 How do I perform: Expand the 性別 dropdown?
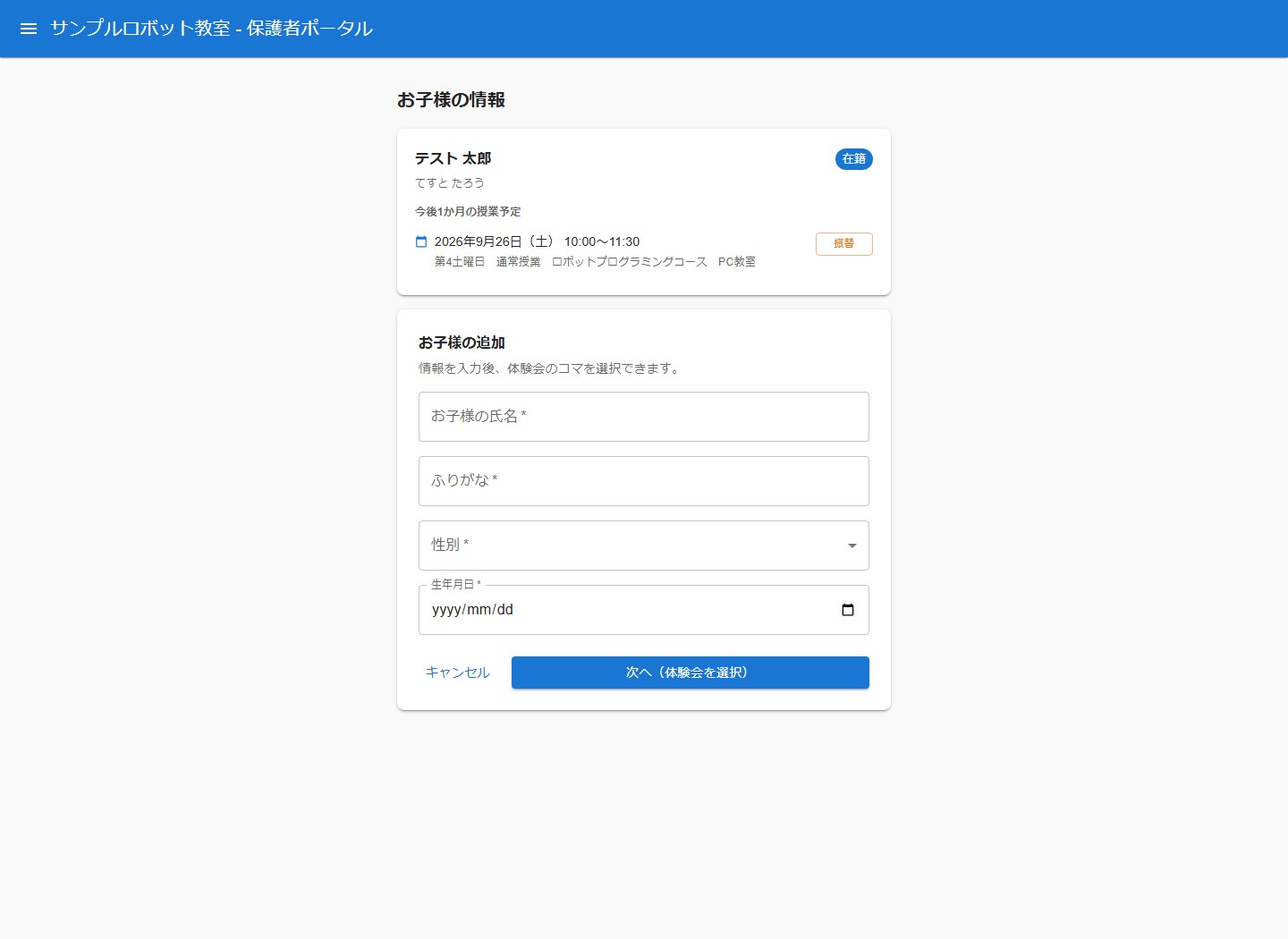[x=644, y=546]
